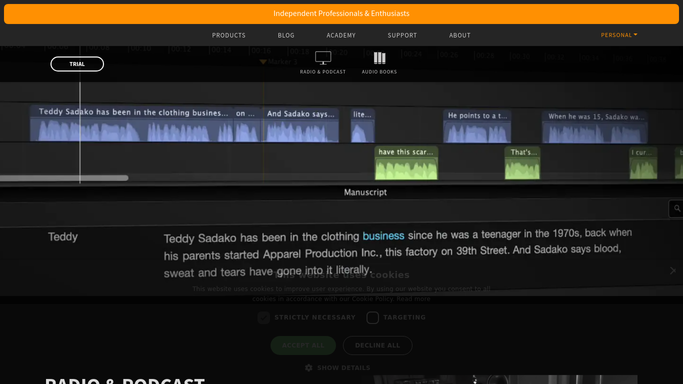Select the 'Teddy Sadako has been' audio clip
The height and width of the screenshot is (384, 683).
pyautogui.click(x=132, y=124)
